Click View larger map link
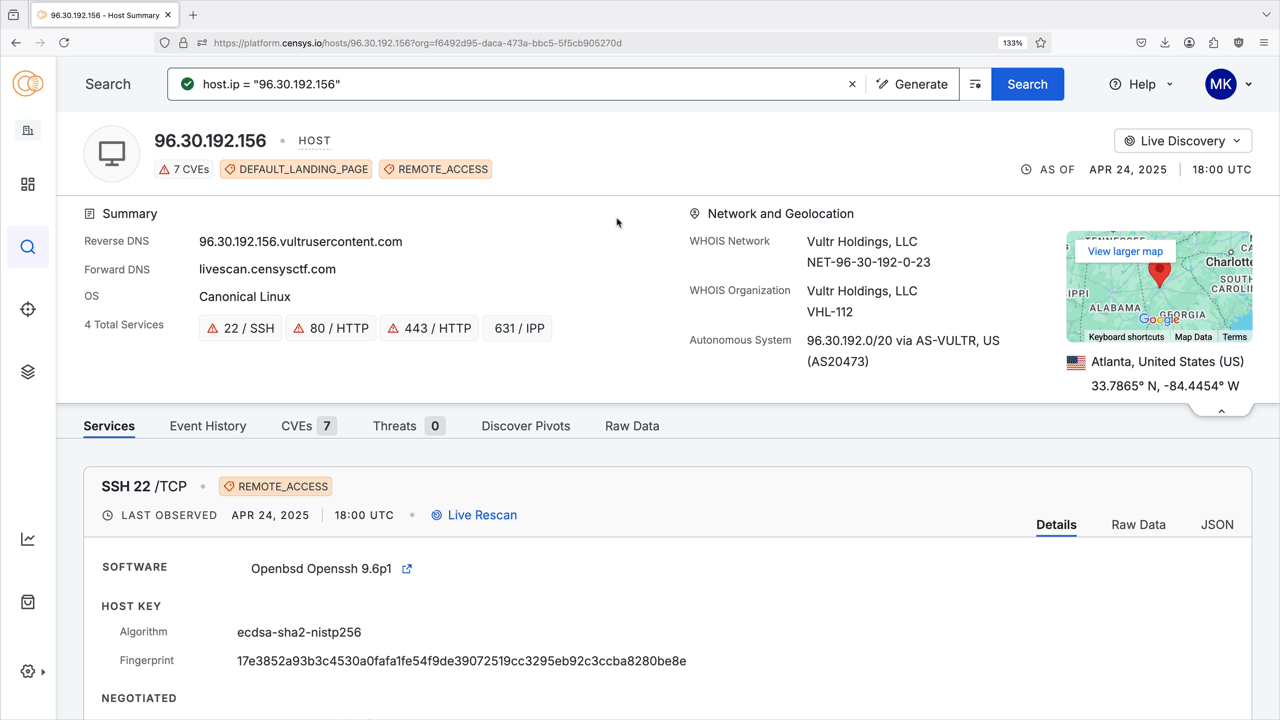 (1125, 251)
